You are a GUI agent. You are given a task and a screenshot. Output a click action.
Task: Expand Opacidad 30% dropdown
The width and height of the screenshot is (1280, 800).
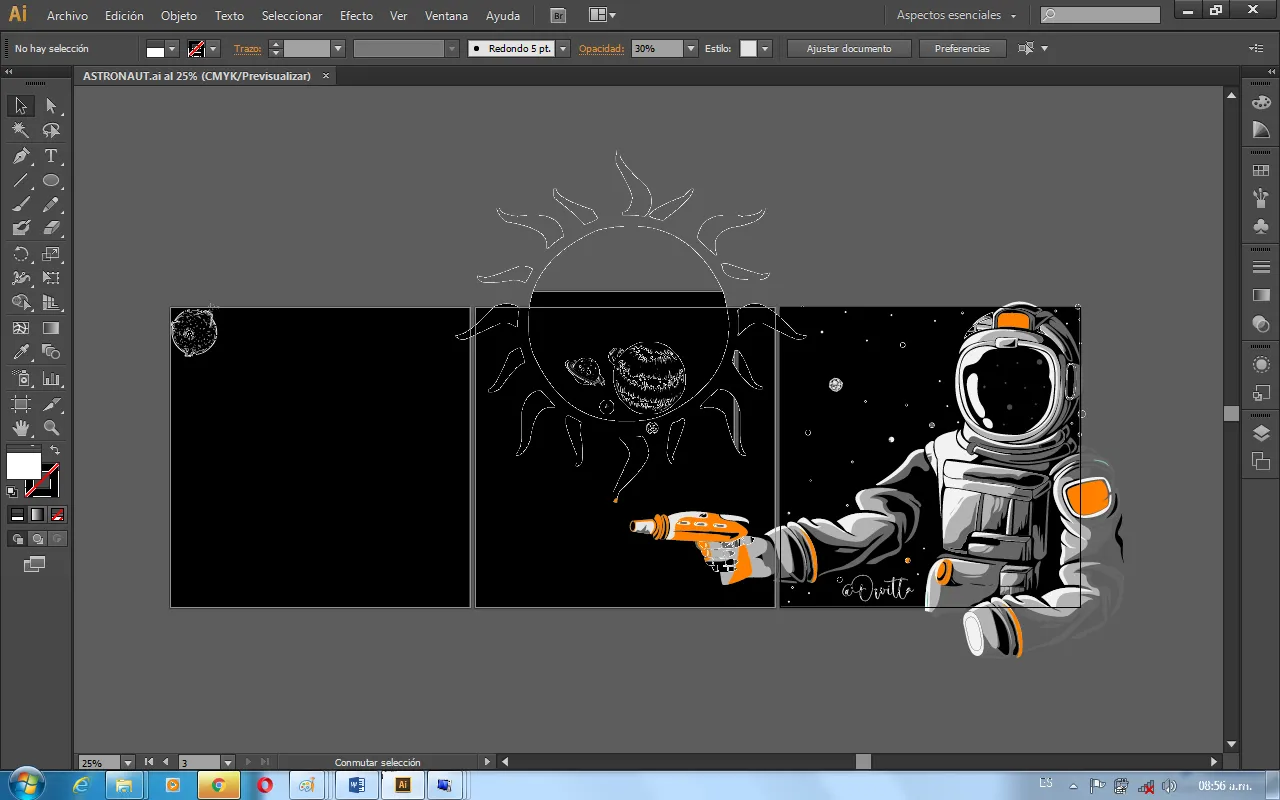(x=691, y=48)
